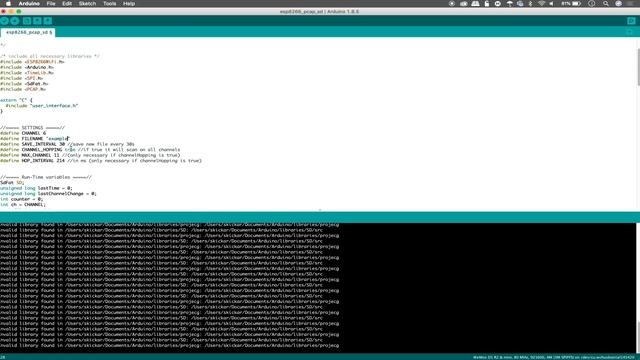Open the Tools menu
The height and width of the screenshot is (360, 640).
click(109, 4)
